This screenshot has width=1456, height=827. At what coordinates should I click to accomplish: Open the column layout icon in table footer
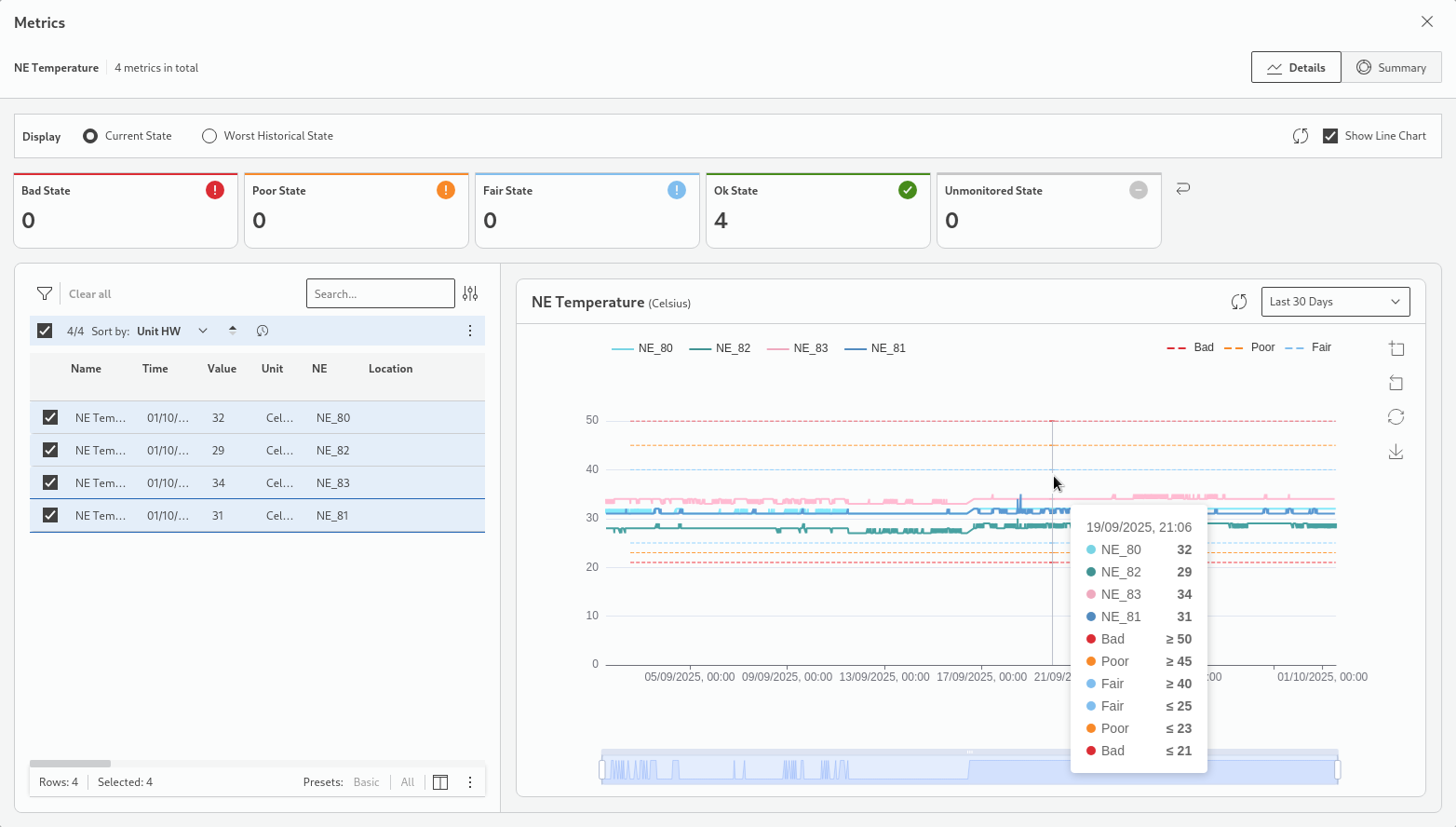440,782
